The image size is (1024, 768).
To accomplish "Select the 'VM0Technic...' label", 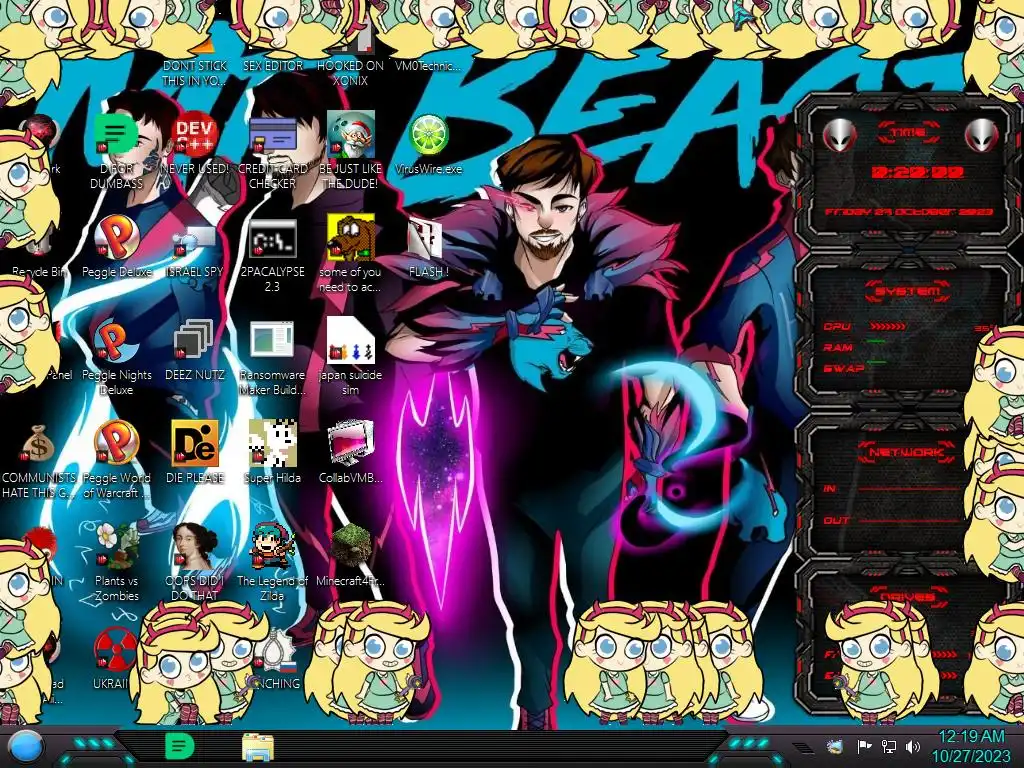I will [x=428, y=65].
